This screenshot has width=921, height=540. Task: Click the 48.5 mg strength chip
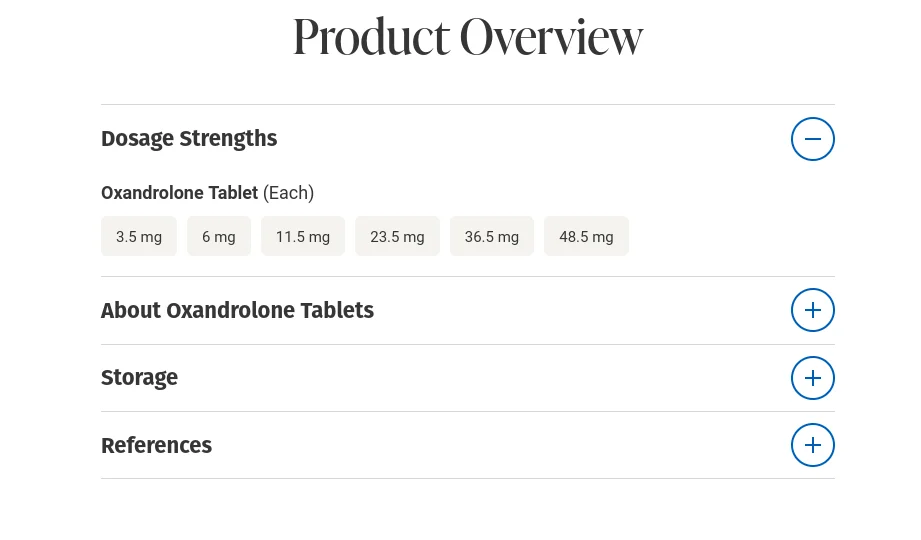[586, 237]
